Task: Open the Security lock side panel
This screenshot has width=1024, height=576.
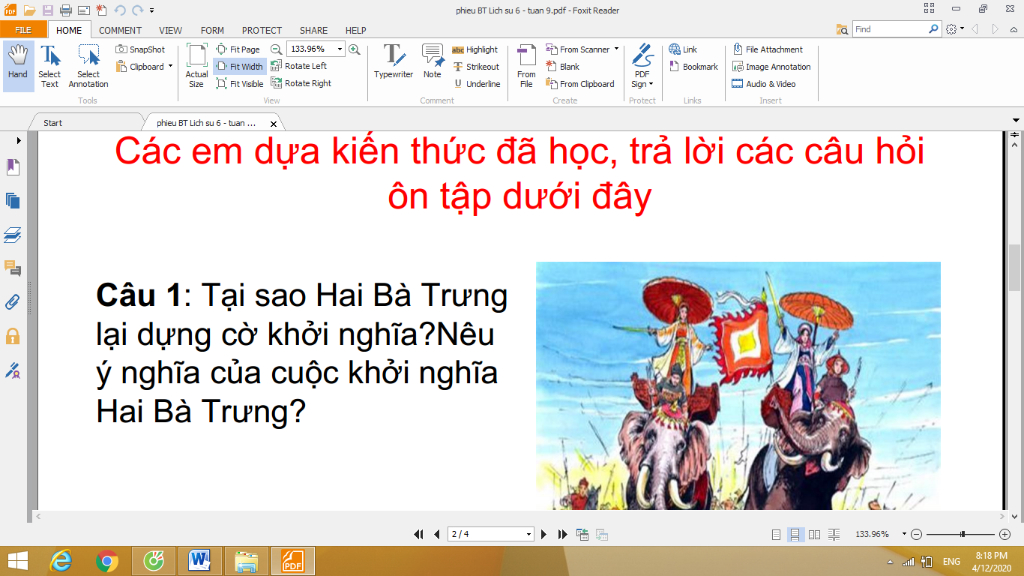Action: (12, 336)
